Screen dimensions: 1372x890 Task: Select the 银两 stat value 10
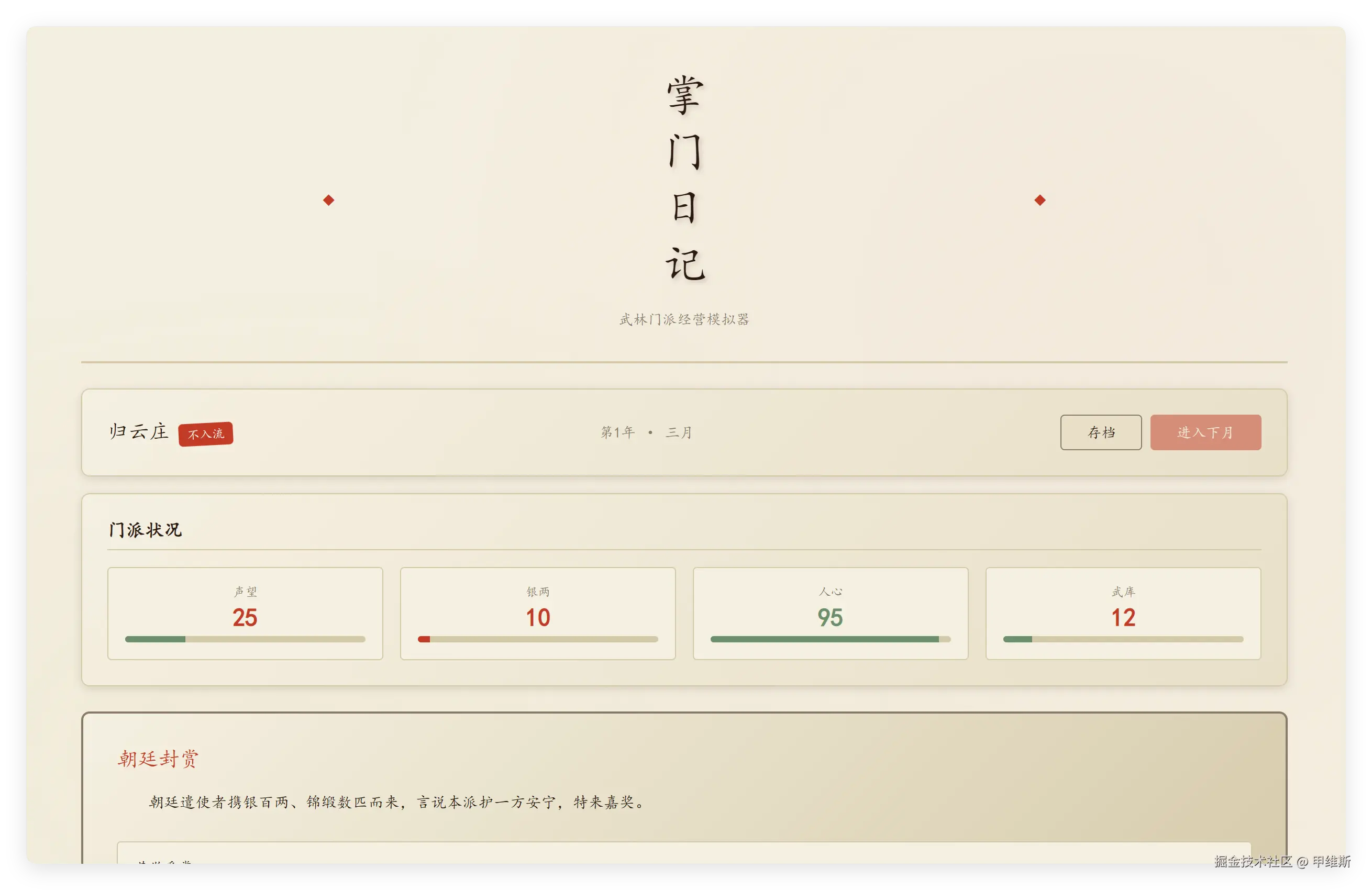tap(538, 617)
